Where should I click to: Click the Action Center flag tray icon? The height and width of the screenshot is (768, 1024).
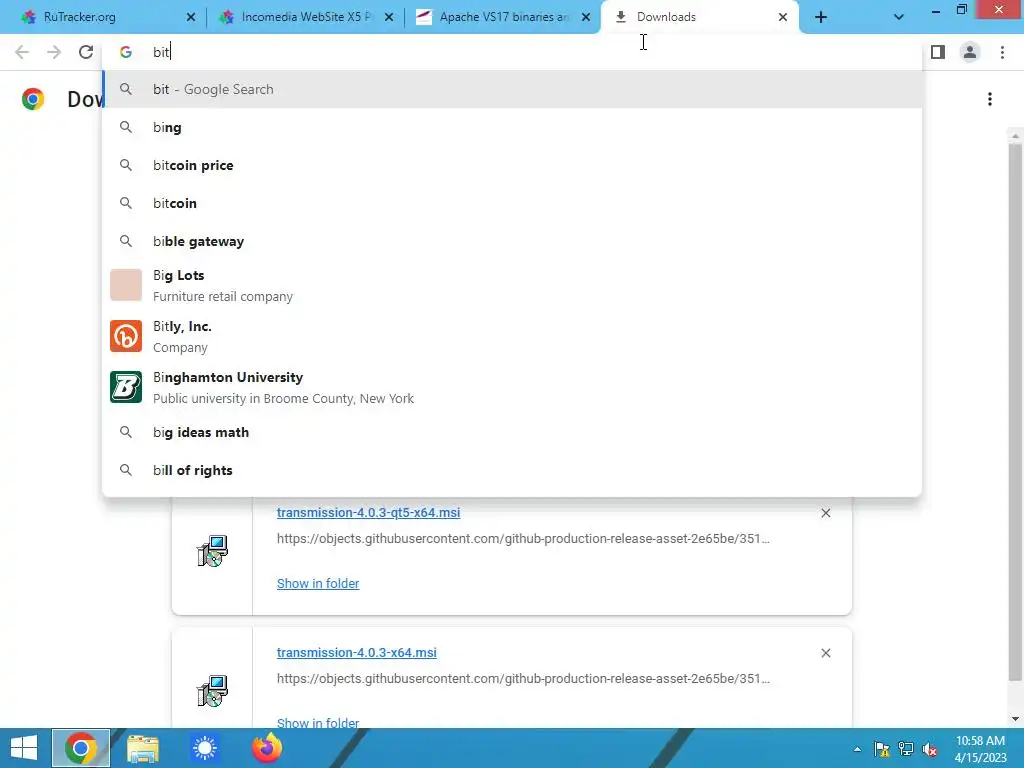[882, 749]
